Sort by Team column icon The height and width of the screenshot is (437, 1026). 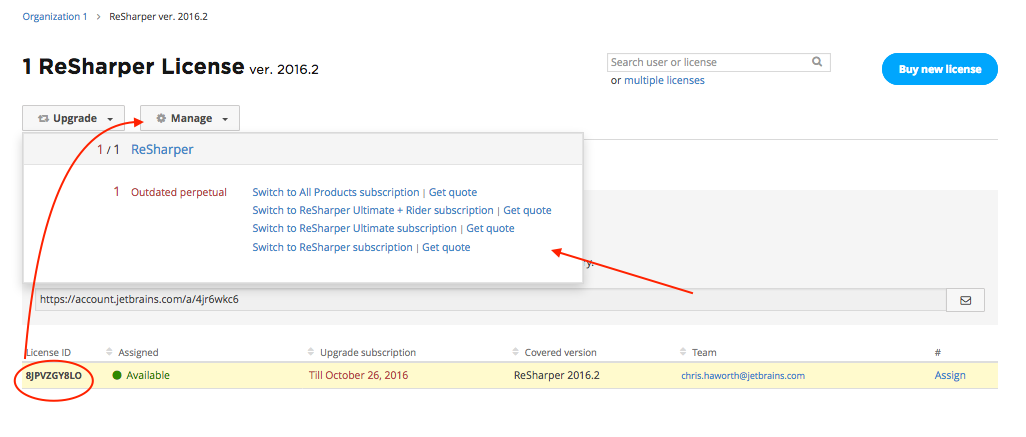(x=684, y=353)
